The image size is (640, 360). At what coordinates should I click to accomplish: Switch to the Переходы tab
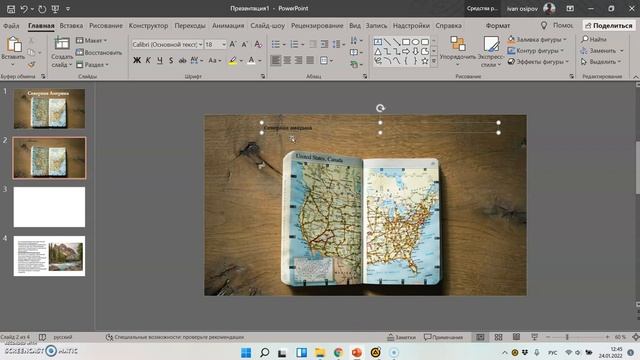190,25
